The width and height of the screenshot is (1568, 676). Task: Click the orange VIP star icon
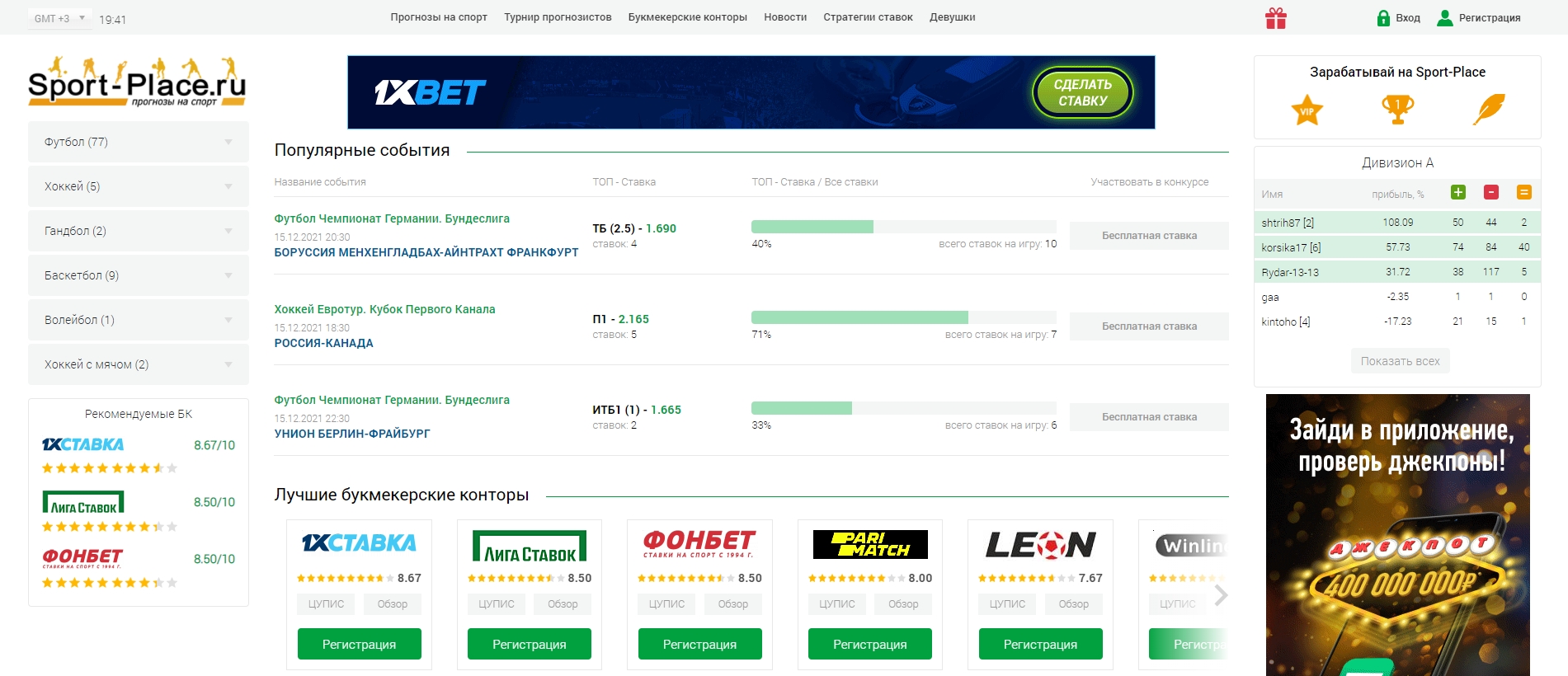click(1307, 110)
